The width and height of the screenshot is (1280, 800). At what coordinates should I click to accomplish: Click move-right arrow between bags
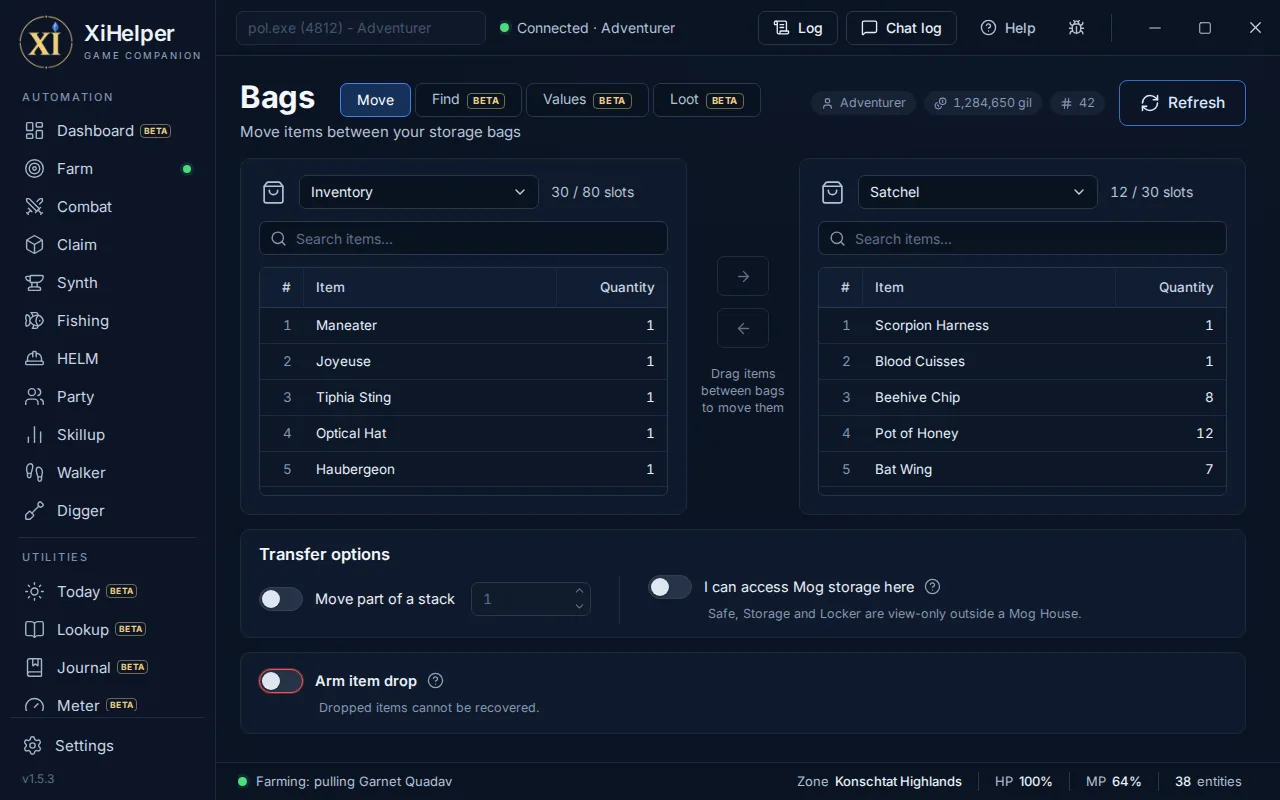pyautogui.click(x=743, y=276)
